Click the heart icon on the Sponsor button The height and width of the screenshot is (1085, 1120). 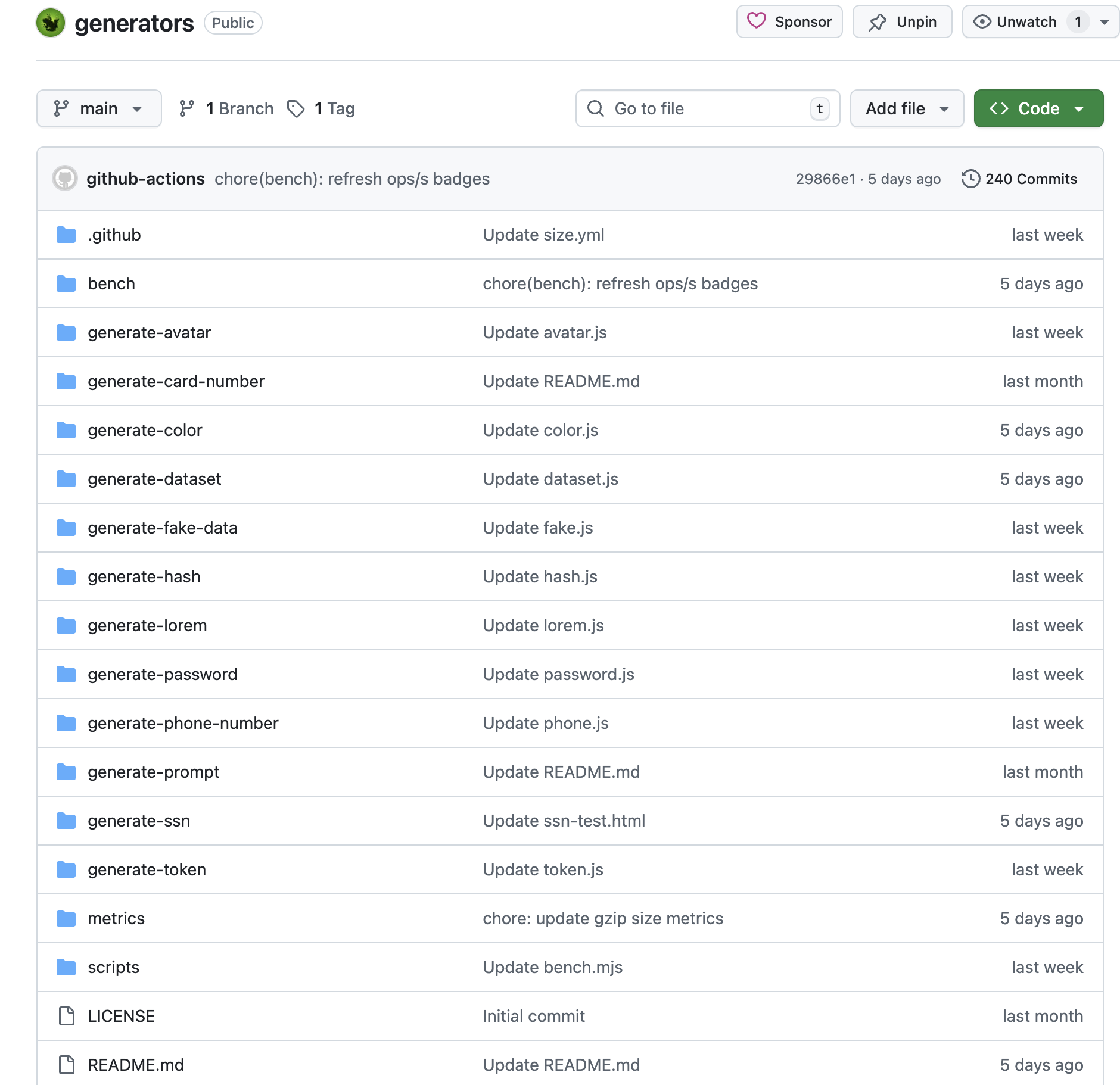pos(757,21)
